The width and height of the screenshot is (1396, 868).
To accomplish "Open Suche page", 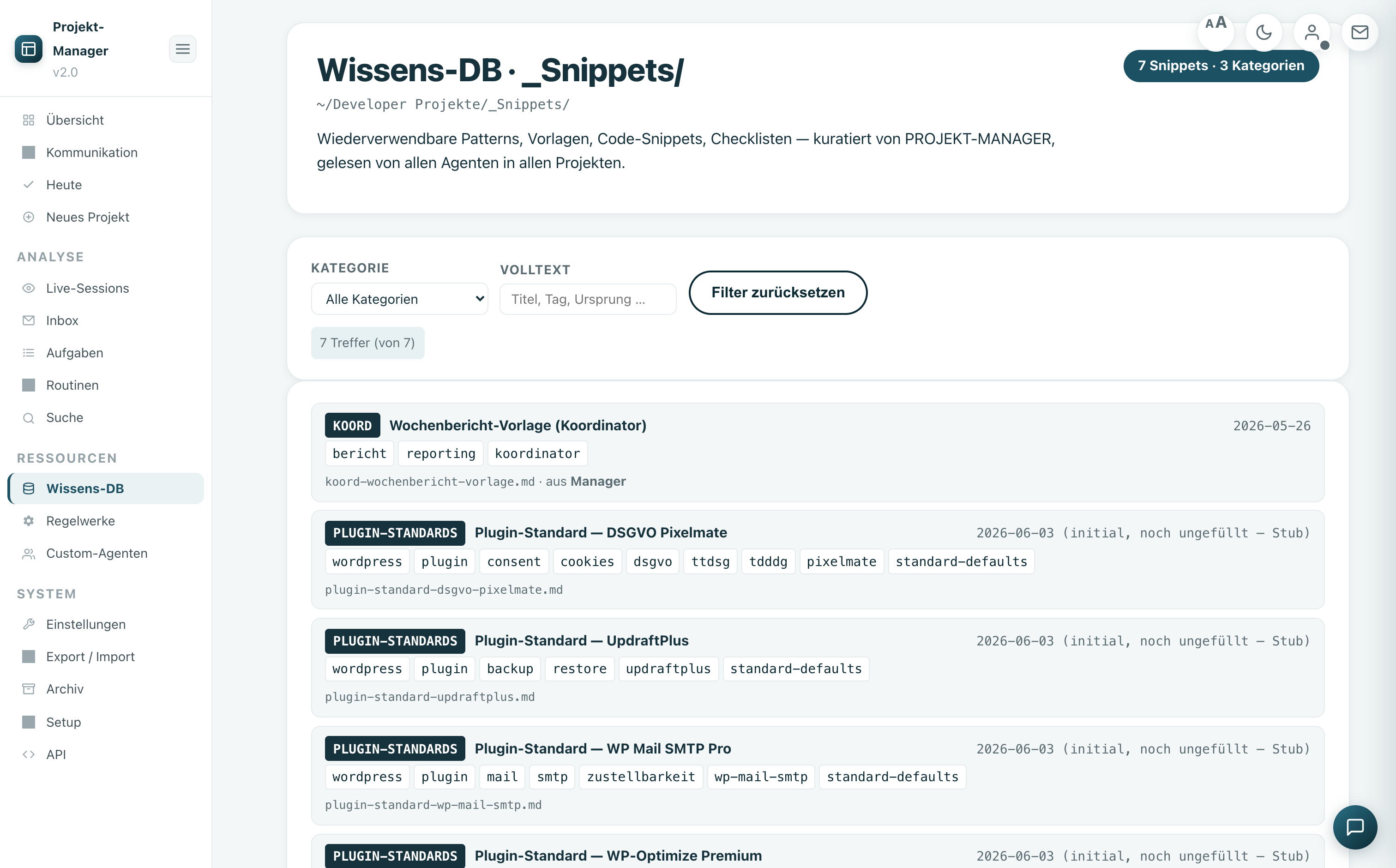I will coord(106,417).
